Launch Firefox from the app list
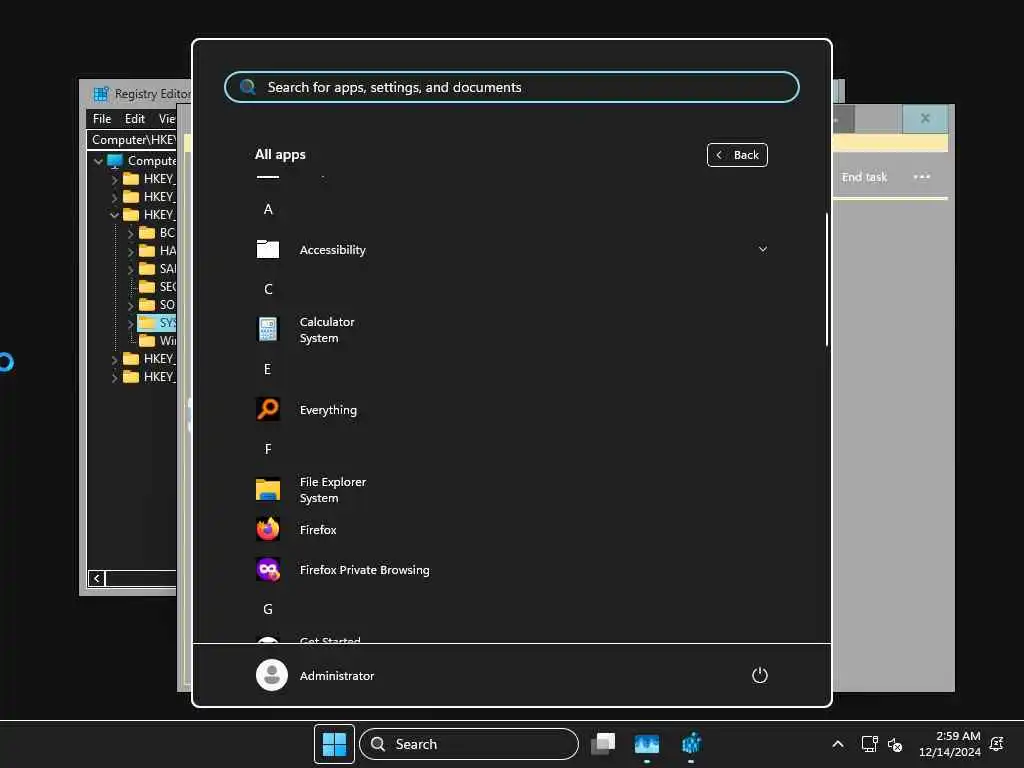This screenshot has height=768, width=1024. 511,530
